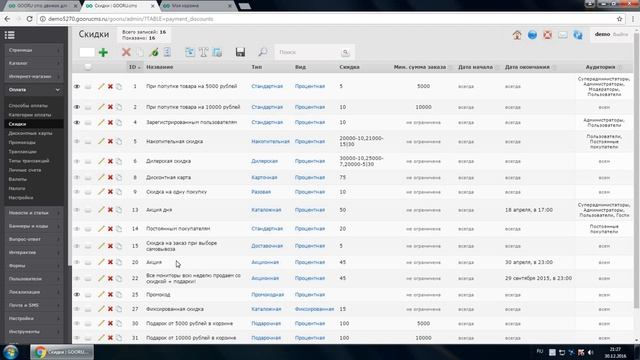The image size is (640, 360).
Task: Expand the 'Локализация' sidebar section
Action: coord(34,292)
